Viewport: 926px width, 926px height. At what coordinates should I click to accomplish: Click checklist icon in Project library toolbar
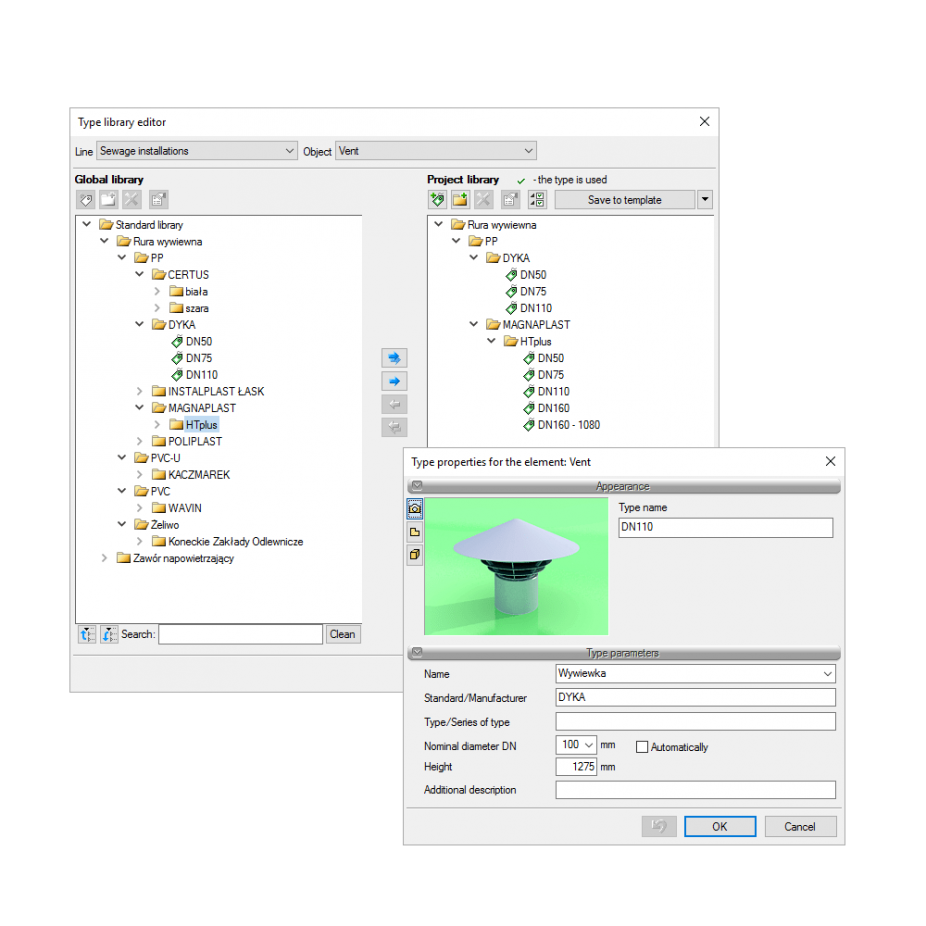537,200
